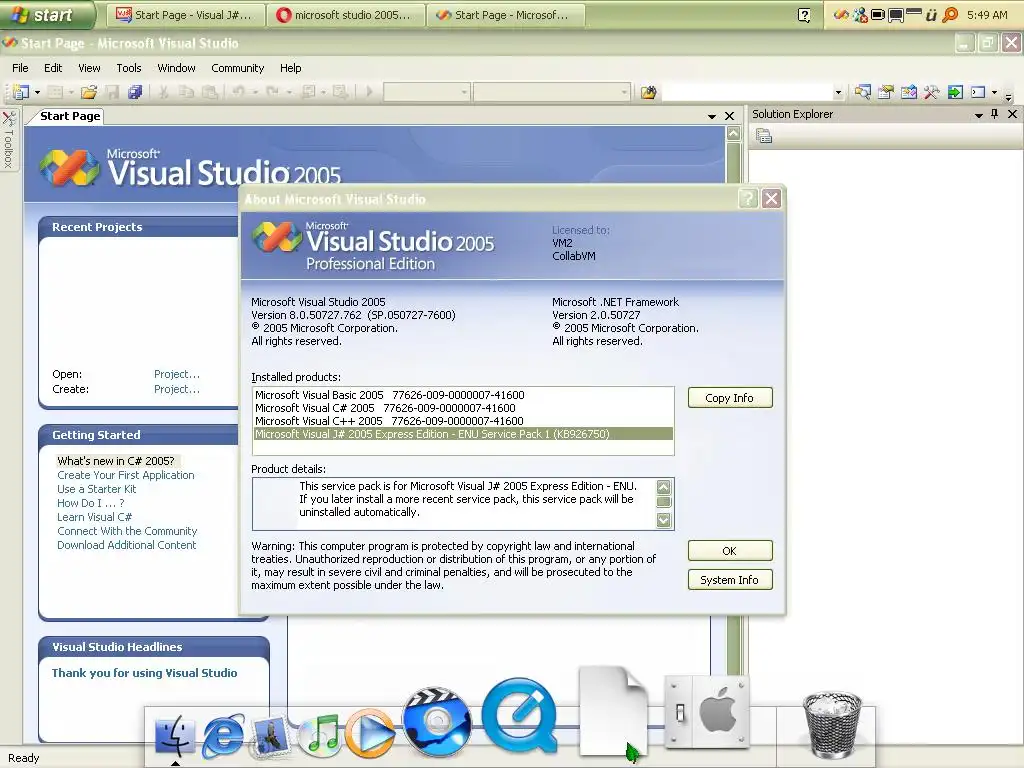Expand the Other Windows toolbar dropdown arrow

[x=995, y=92]
